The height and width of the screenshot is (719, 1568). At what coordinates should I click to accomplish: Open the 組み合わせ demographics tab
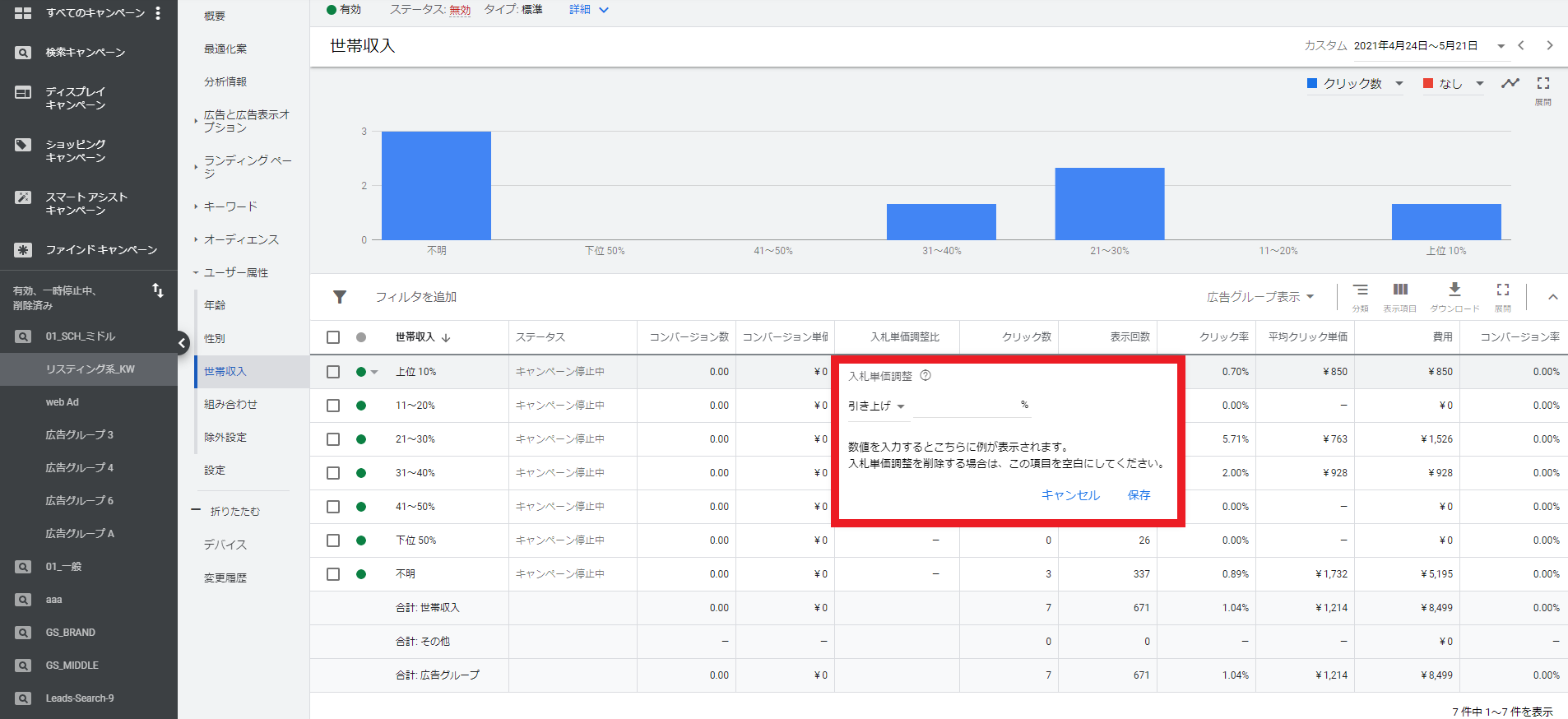tap(230, 404)
